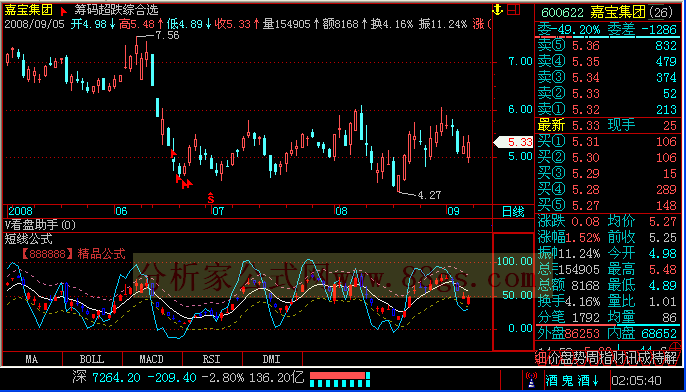Switch to the MA indicator tab
The height and width of the screenshot is (392, 686).
[x=32, y=359]
